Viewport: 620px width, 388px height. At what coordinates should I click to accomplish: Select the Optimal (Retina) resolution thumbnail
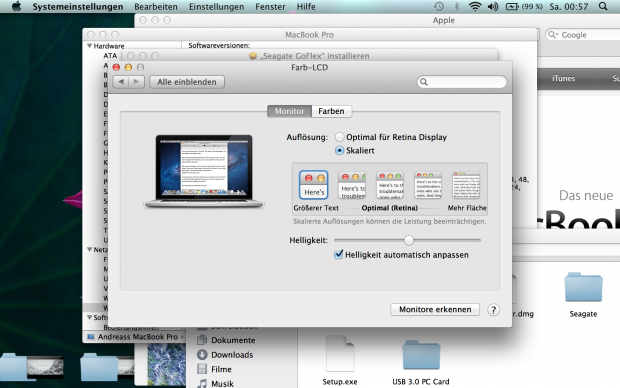pos(390,185)
